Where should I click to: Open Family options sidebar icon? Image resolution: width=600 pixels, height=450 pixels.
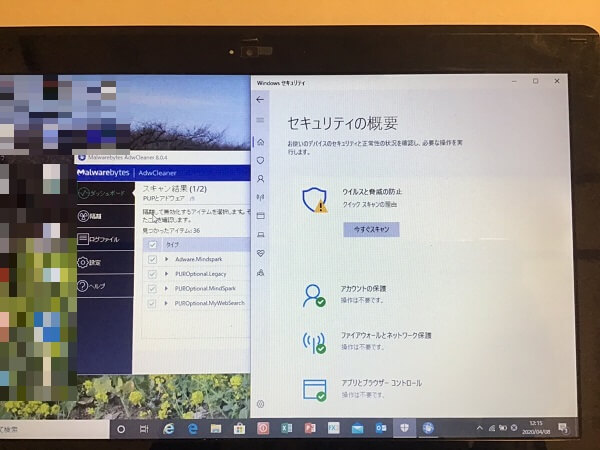(x=261, y=272)
